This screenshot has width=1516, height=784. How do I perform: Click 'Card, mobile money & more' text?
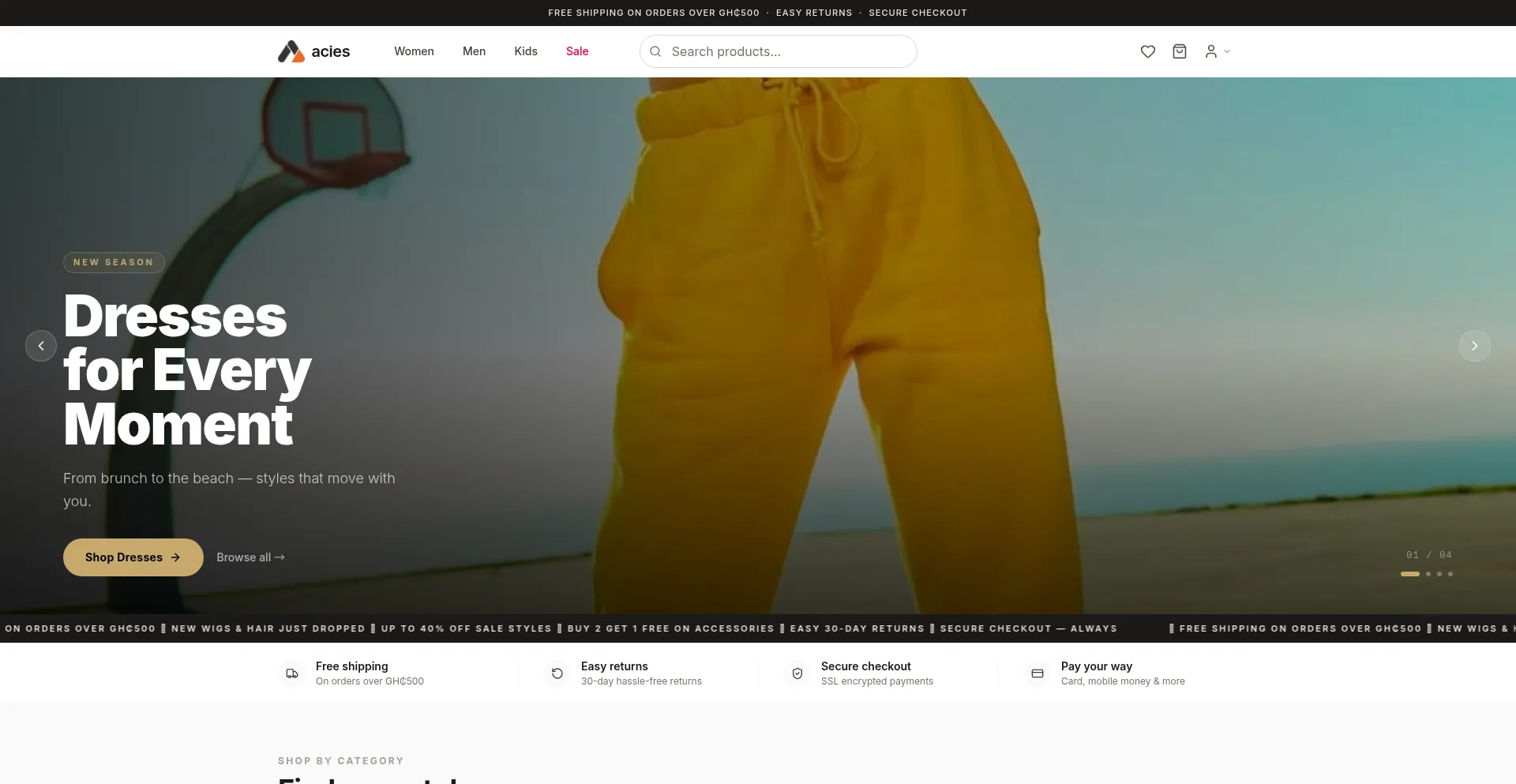click(x=1123, y=681)
